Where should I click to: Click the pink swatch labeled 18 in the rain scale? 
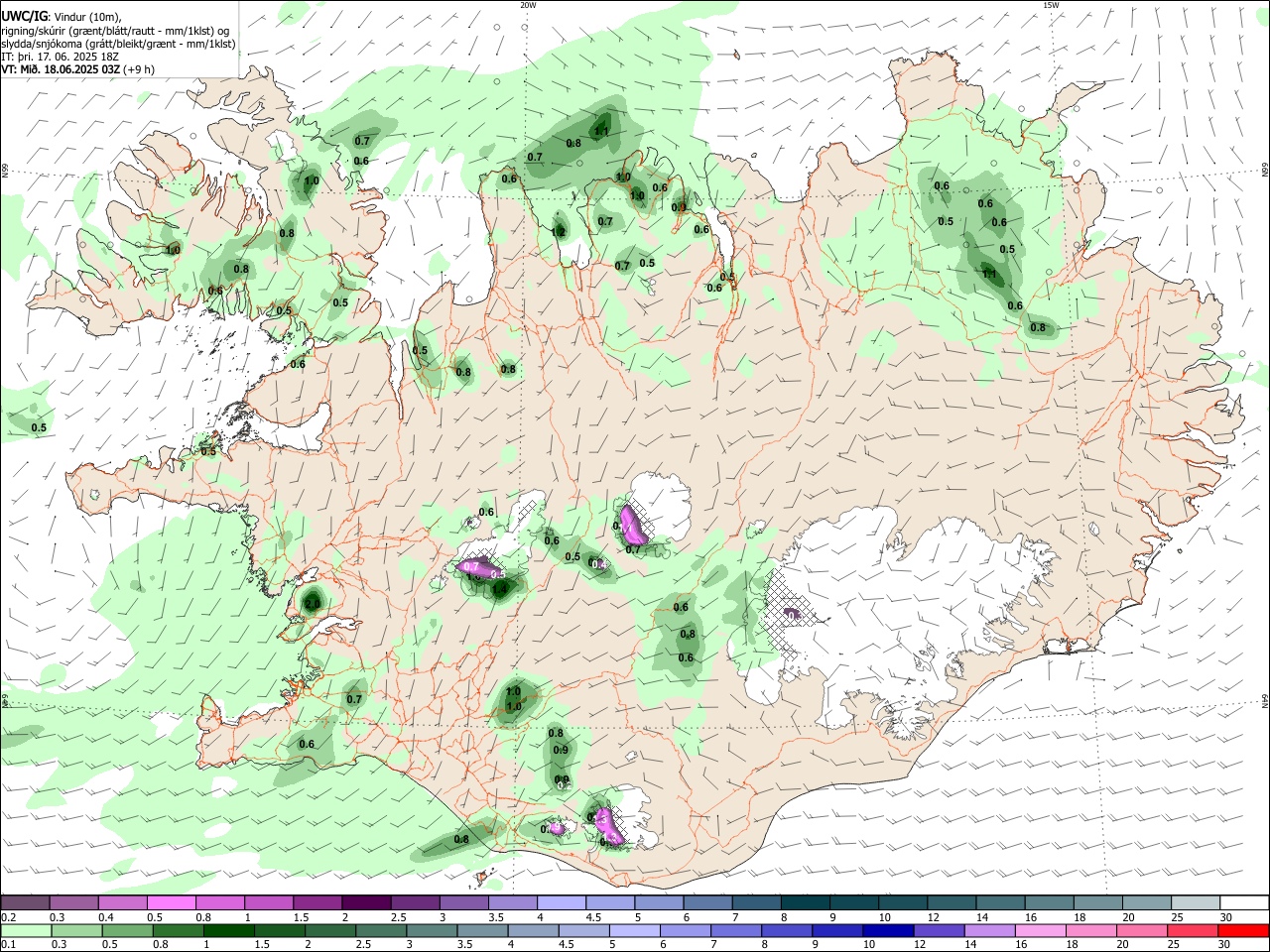pyautogui.click(x=1092, y=931)
